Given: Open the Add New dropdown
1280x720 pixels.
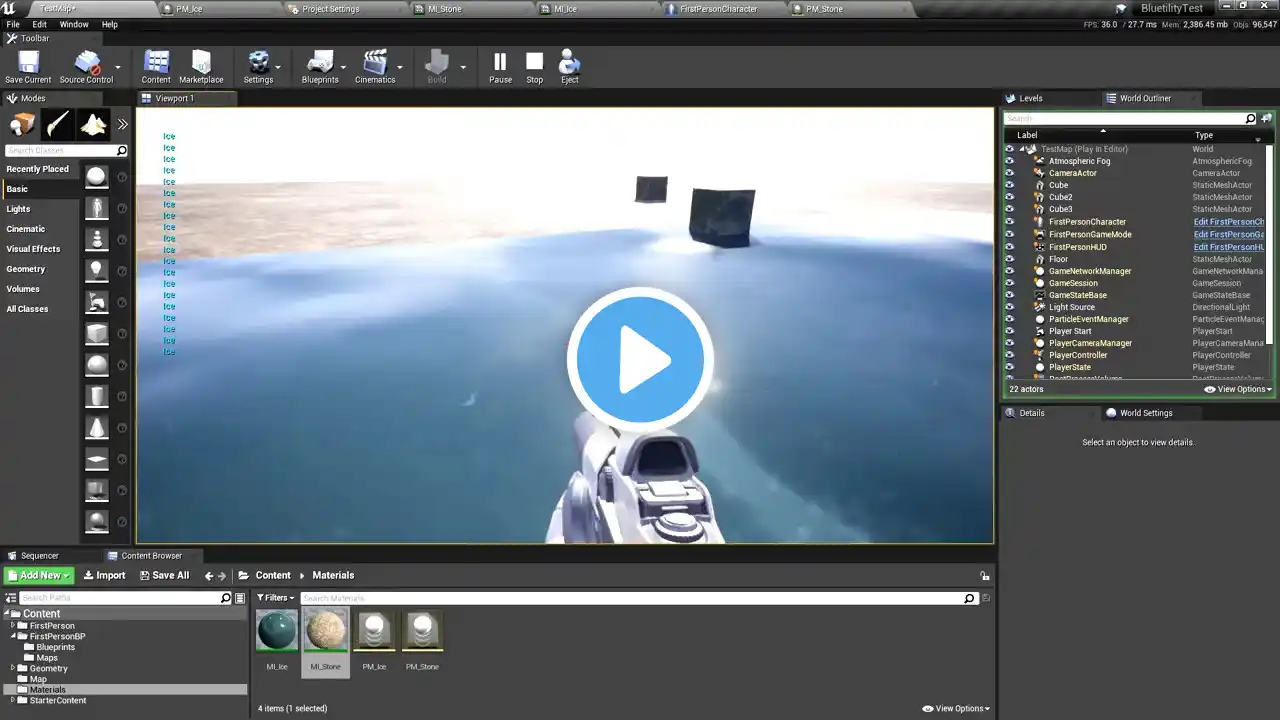Looking at the screenshot, I should [x=38, y=576].
